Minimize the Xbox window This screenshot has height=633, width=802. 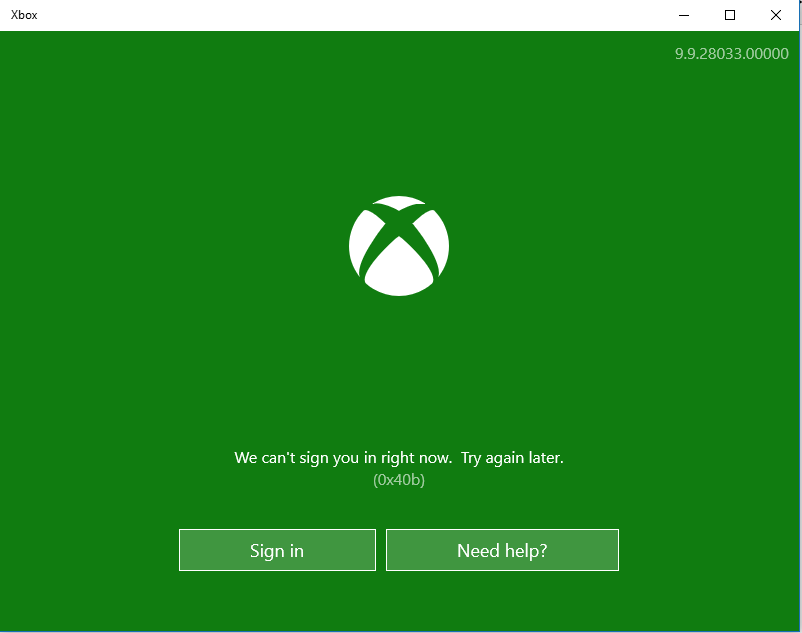coord(684,15)
